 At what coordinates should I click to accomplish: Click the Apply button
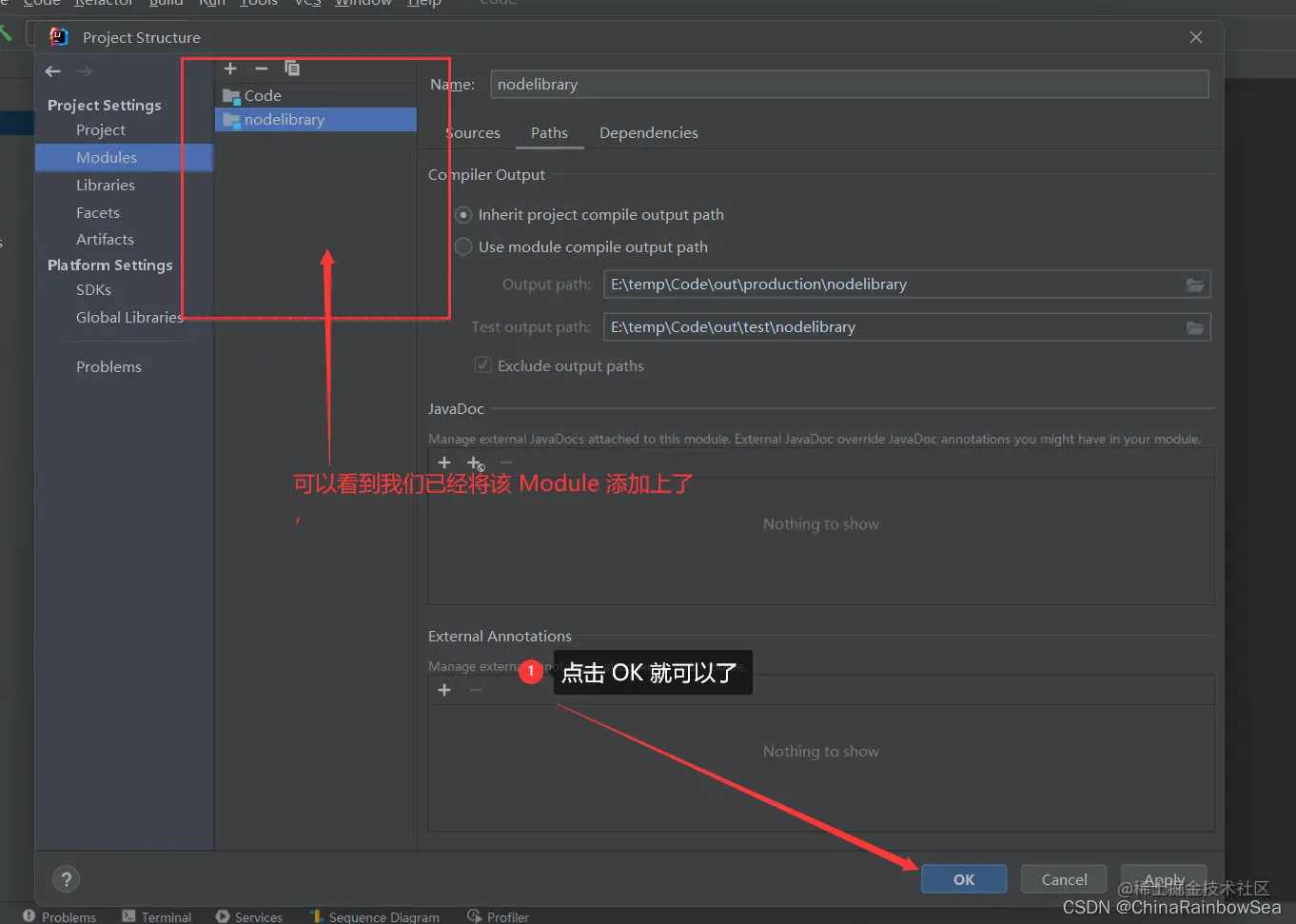[x=1164, y=879]
